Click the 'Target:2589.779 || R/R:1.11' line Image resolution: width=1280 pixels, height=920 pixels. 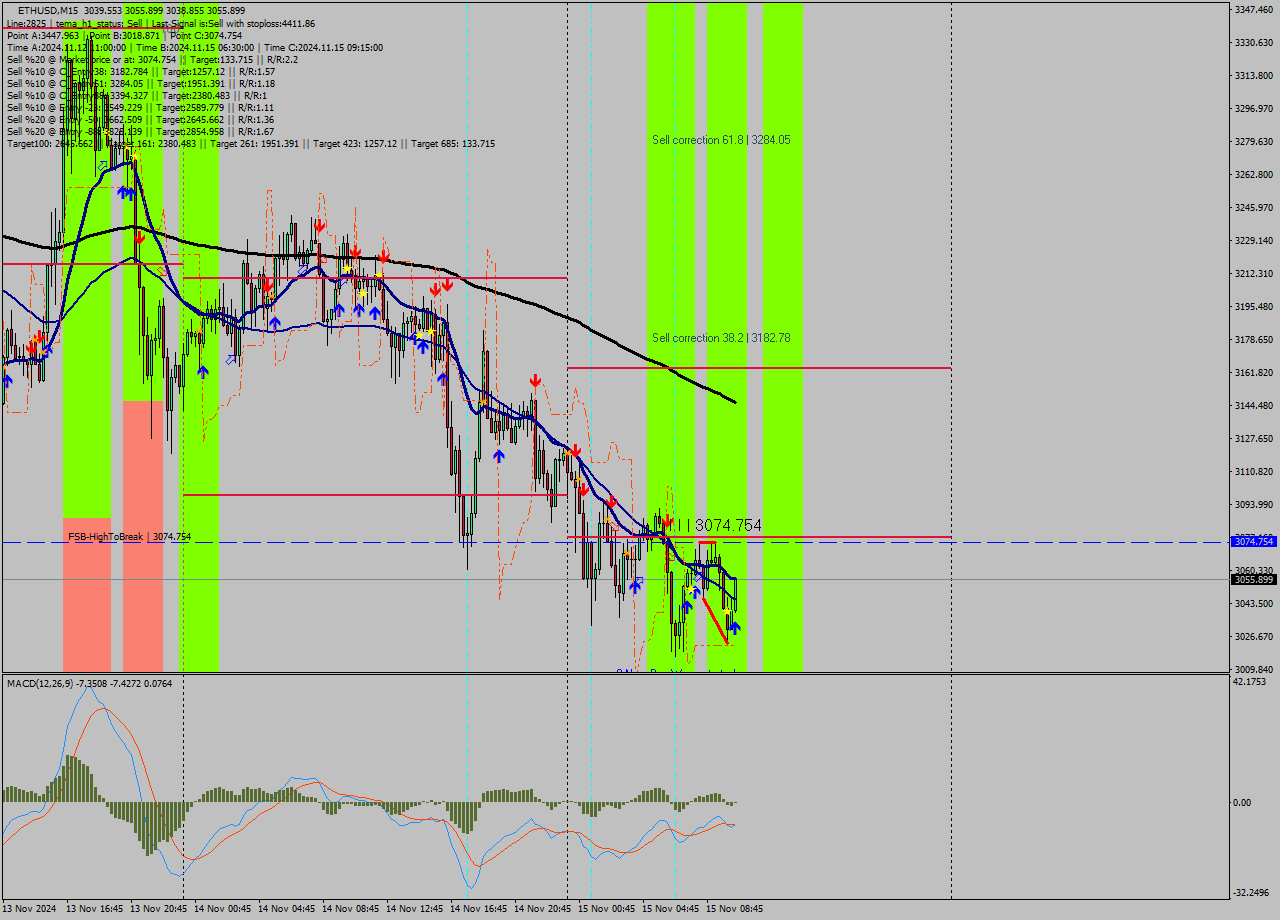pos(215,107)
